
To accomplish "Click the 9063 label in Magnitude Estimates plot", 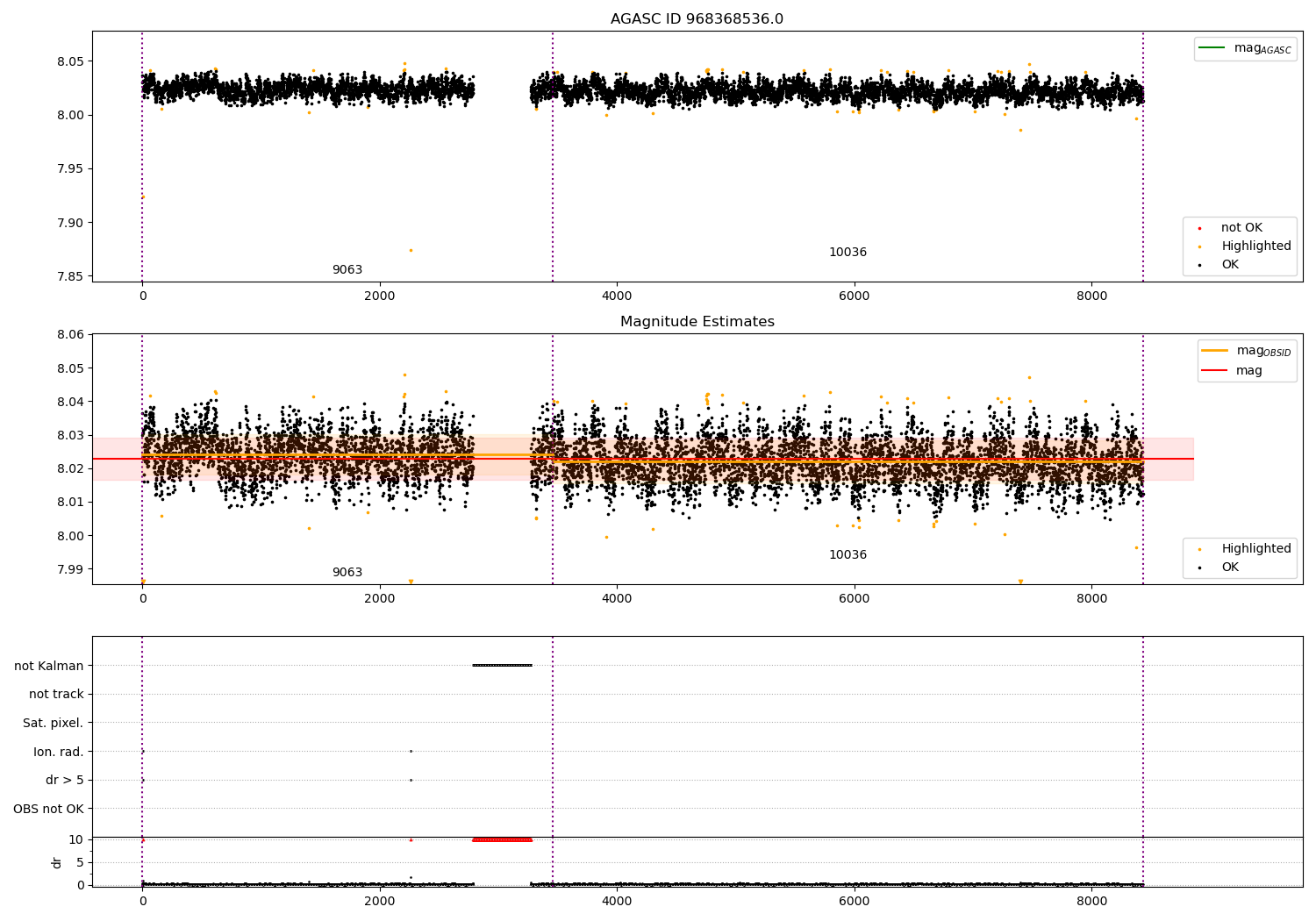I will point(347,573).
